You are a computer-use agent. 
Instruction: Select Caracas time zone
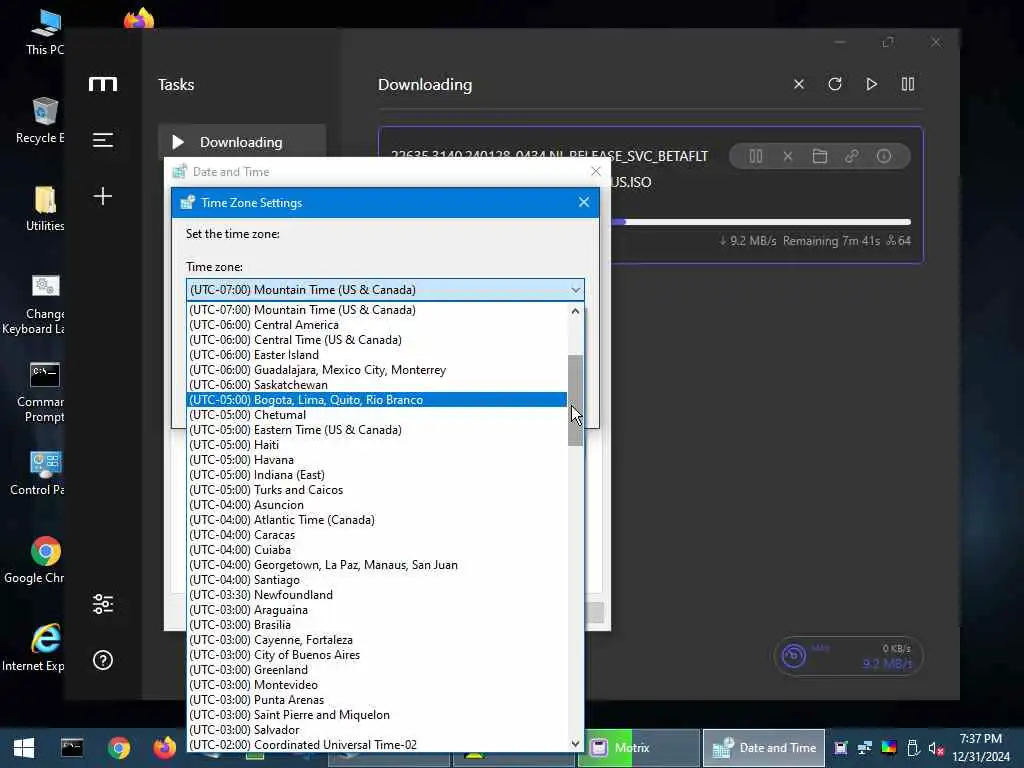377,535
